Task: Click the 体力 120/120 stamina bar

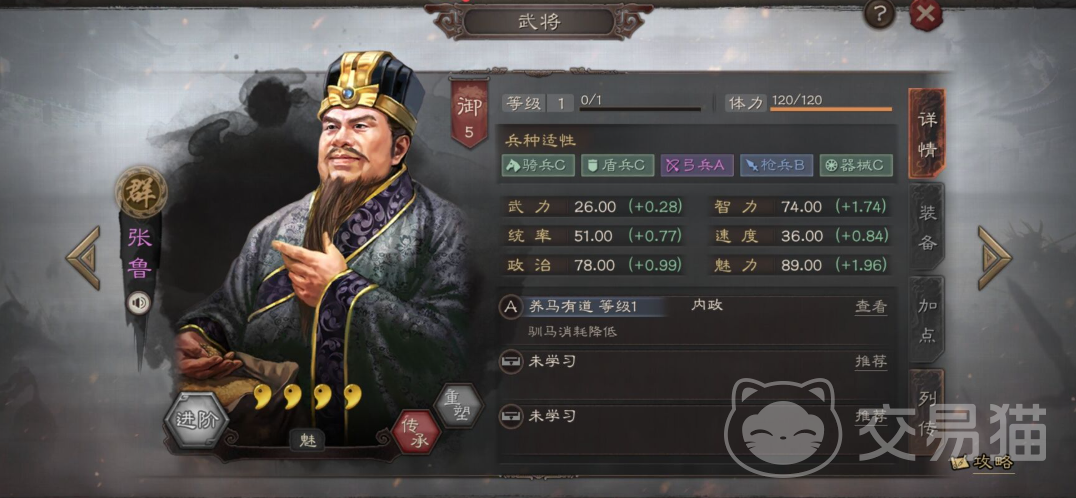Action: tap(810, 104)
